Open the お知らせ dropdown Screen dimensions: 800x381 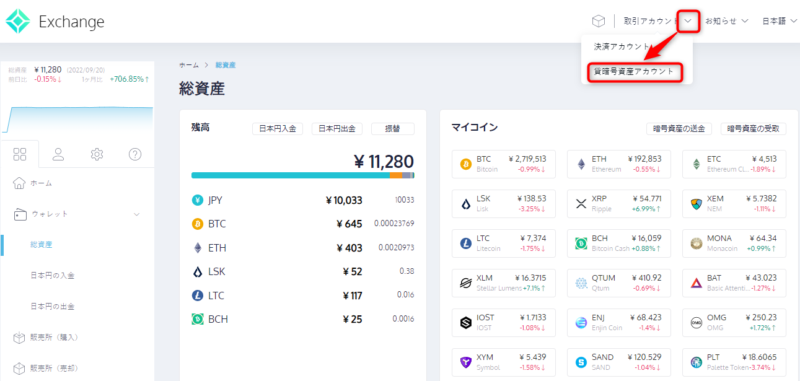click(727, 21)
